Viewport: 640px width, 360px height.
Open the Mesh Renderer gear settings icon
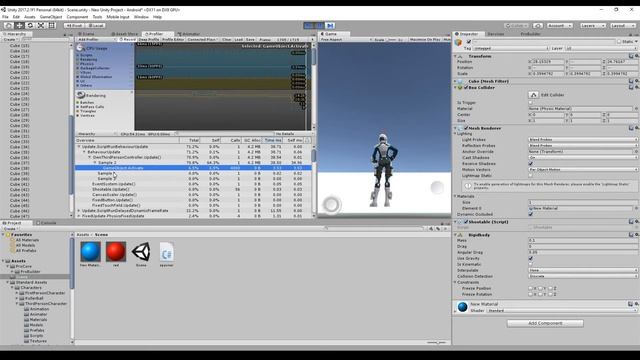[x=636, y=128]
